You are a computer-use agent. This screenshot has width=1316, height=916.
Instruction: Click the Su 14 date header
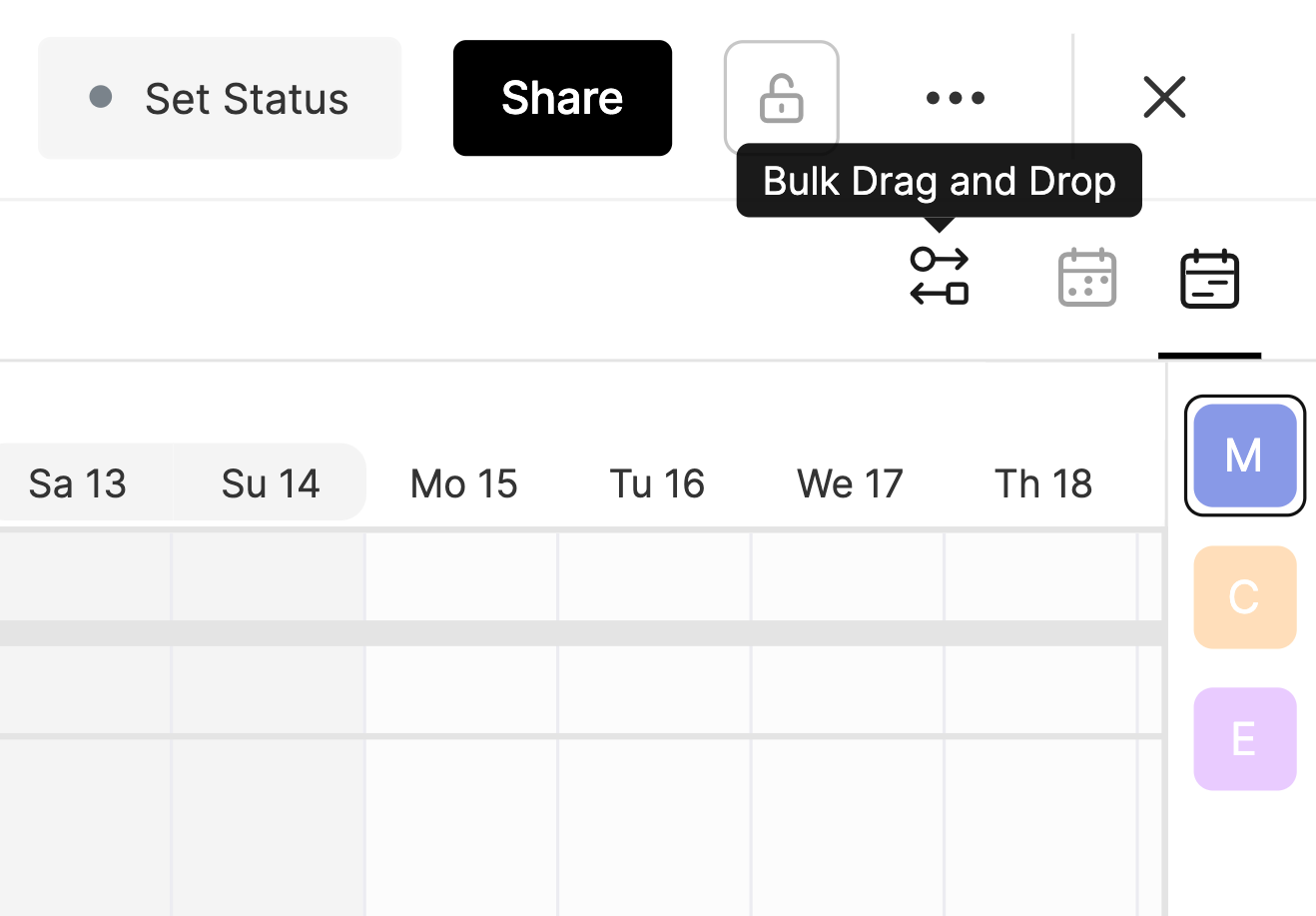(271, 483)
